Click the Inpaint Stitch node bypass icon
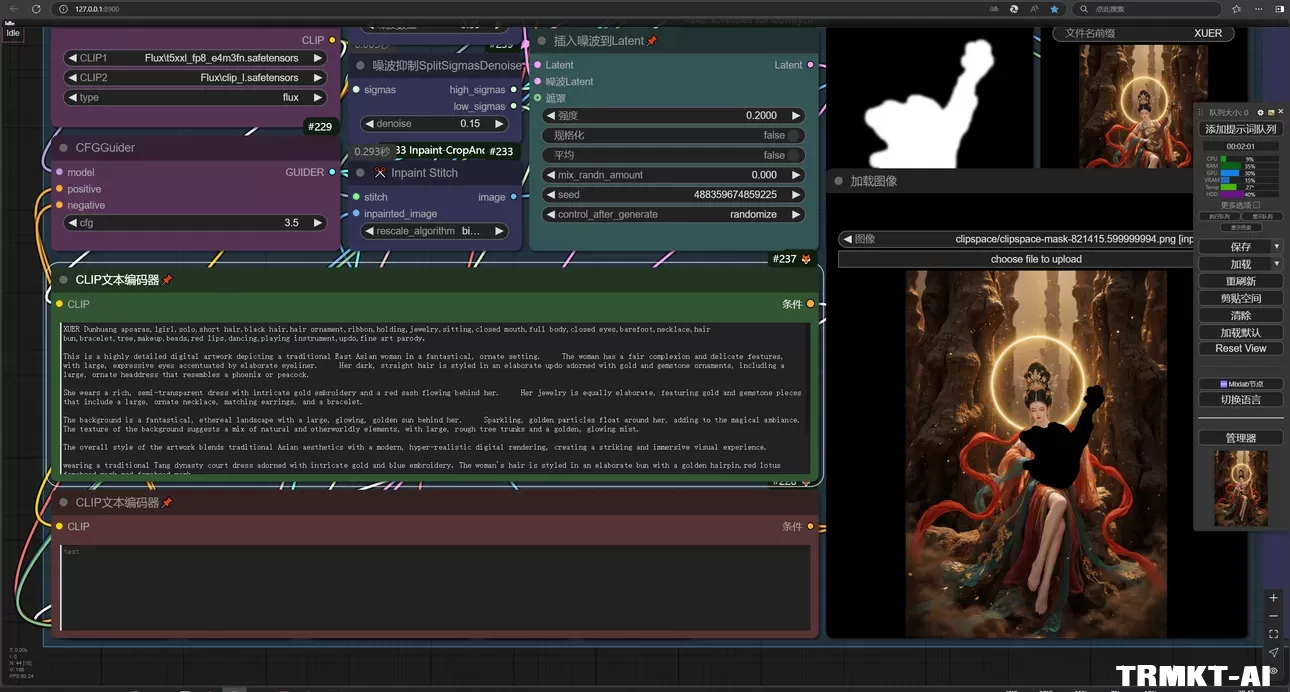The height and width of the screenshot is (692, 1290). (x=380, y=173)
